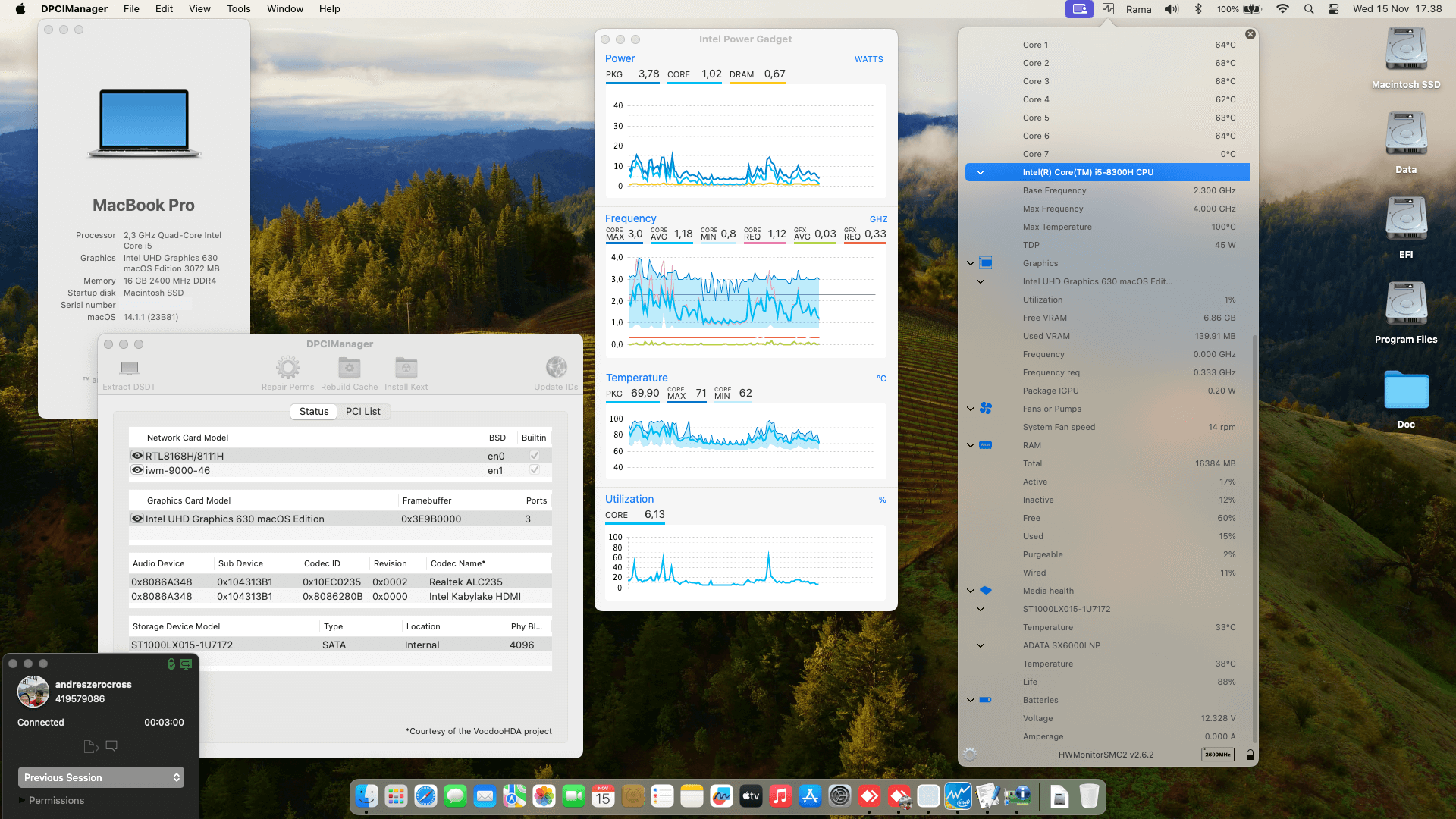Screen dimensions: 1456x819
Task: Click the green monitor icon in AnyDesk panel
Action: pos(186,664)
